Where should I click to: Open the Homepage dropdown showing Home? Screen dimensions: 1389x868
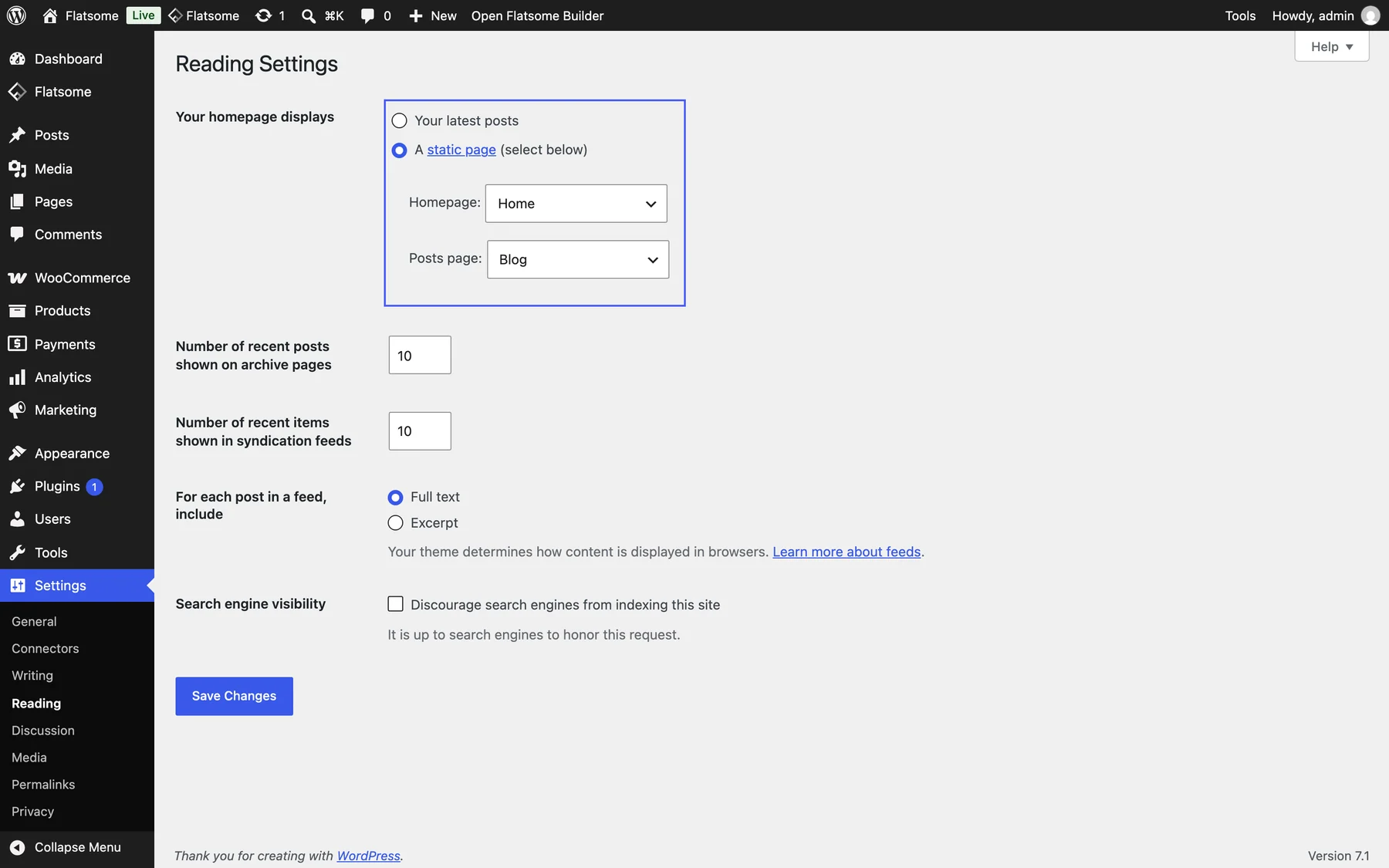(x=576, y=204)
